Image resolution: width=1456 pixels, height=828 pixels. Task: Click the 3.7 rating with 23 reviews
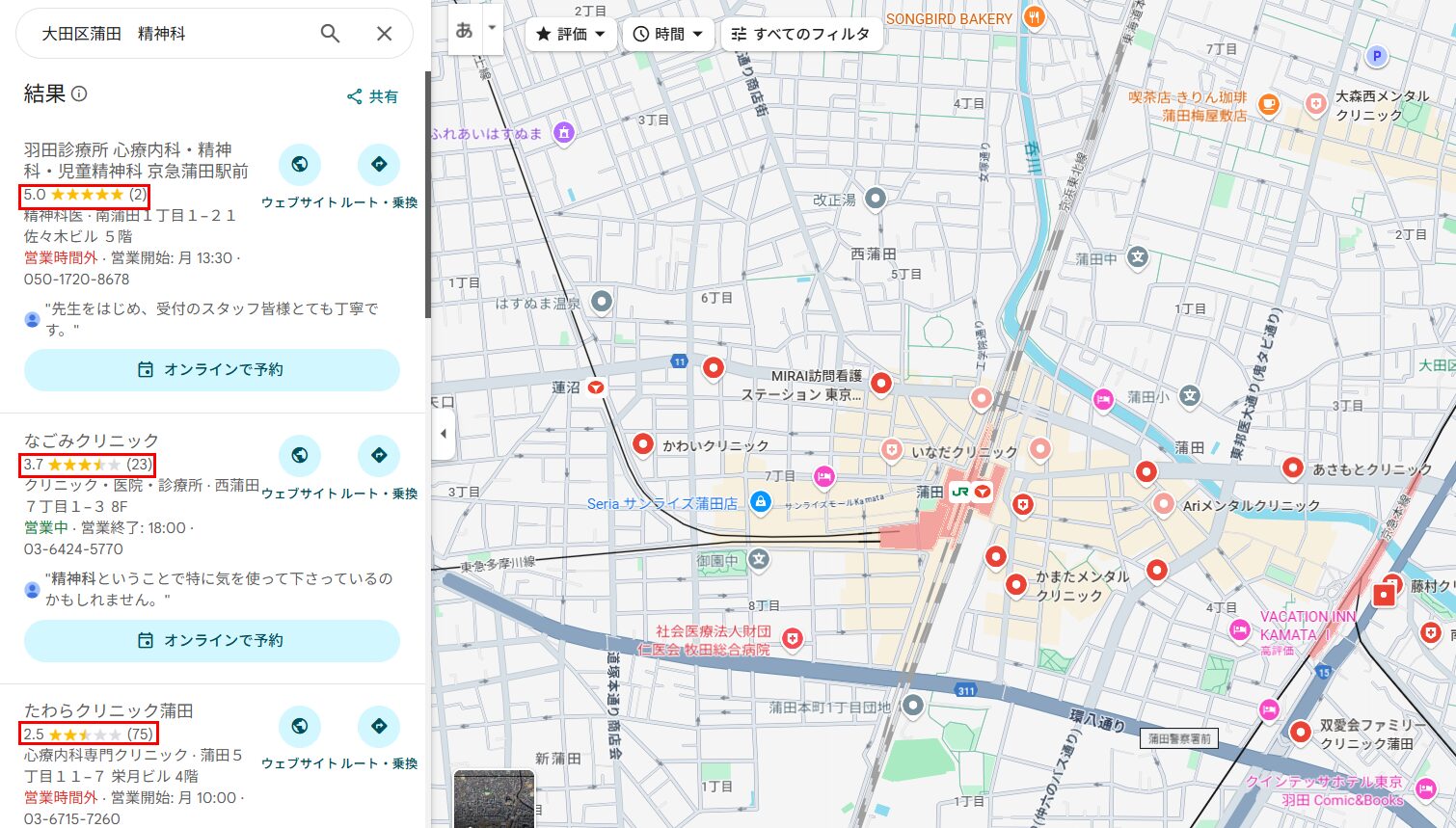click(x=88, y=465)
